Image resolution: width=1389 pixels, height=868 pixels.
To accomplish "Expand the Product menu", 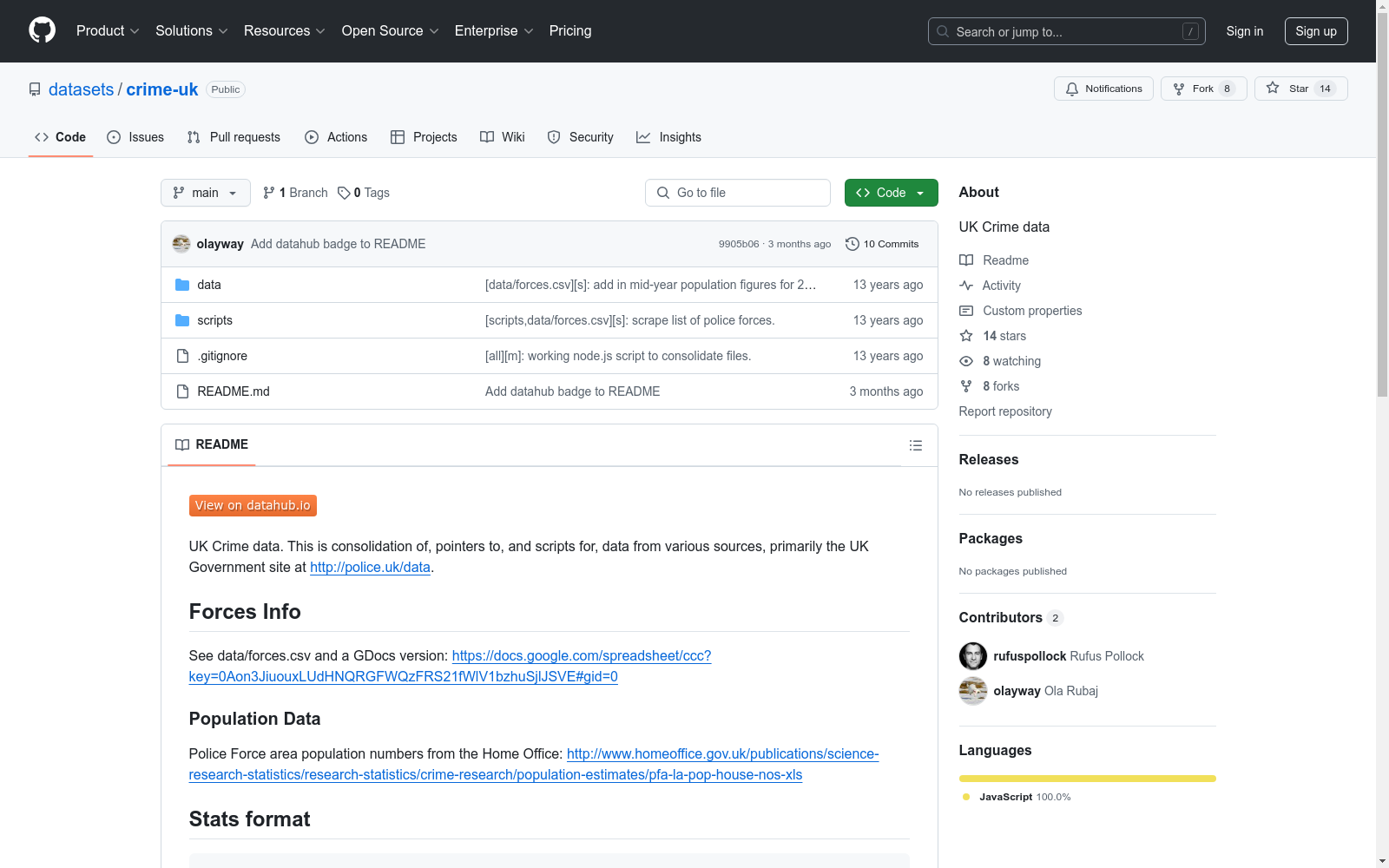I will coord(108,31).
